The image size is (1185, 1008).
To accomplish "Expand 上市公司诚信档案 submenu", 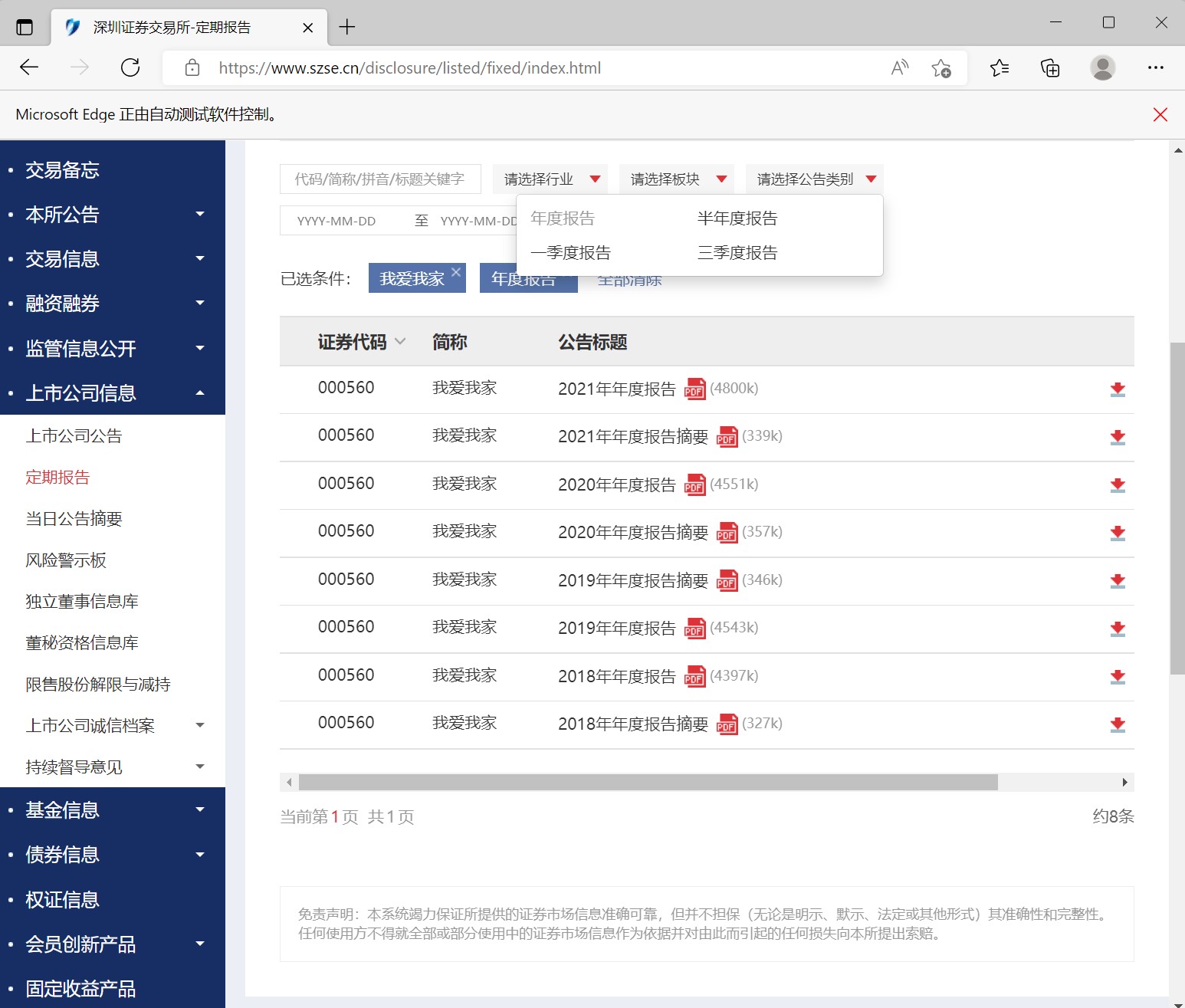I will tap(200, 725).
